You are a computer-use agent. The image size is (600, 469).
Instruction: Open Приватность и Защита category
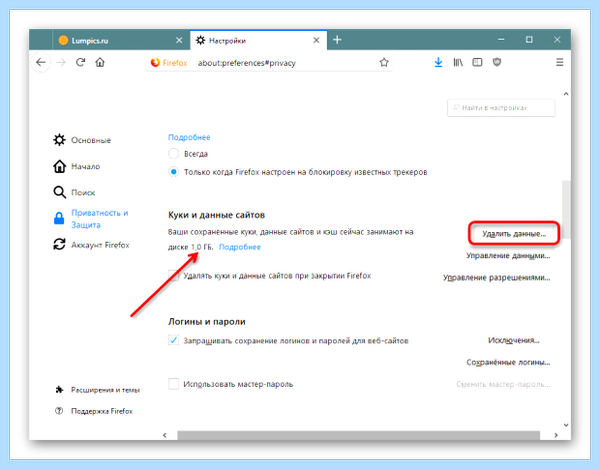tap(91, 219)
